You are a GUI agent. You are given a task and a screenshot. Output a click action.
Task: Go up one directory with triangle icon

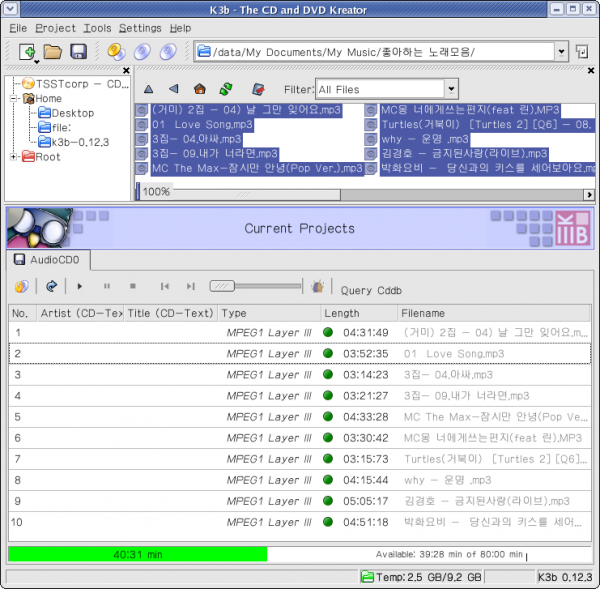click(148, 90)
